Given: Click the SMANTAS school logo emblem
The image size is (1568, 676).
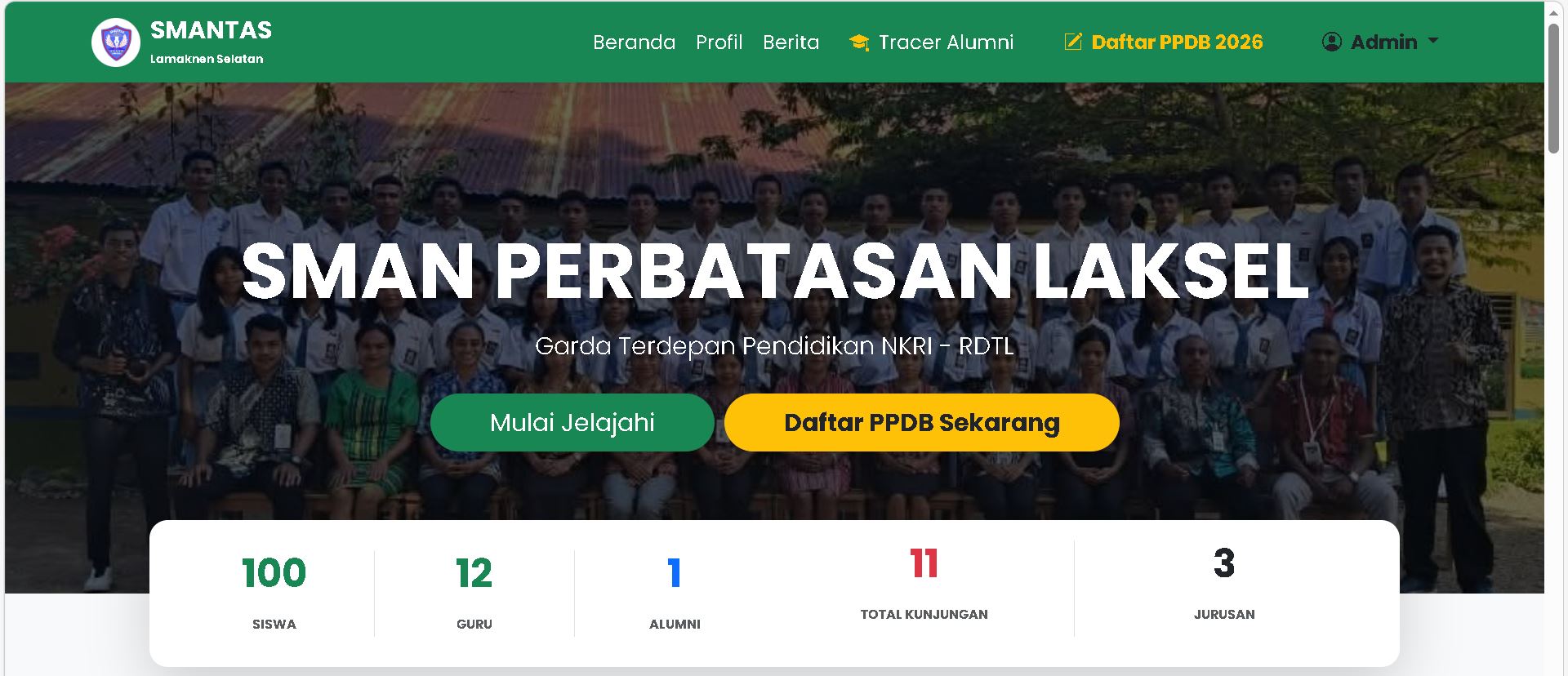Looking at the screenshot, I should click(x=116, y=42).
